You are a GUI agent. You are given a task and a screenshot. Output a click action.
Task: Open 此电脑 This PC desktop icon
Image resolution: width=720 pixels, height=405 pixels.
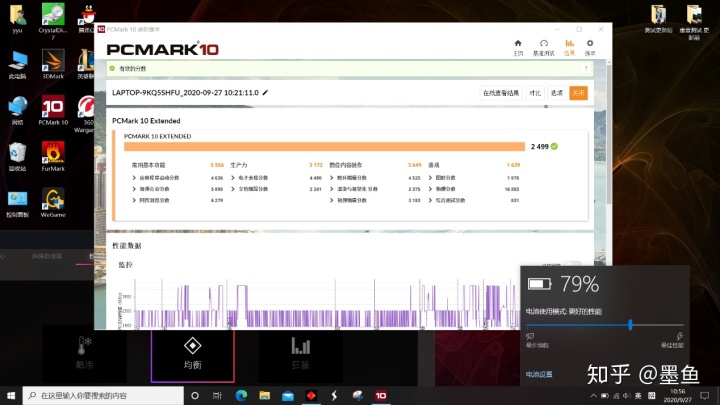coord(17,65)
